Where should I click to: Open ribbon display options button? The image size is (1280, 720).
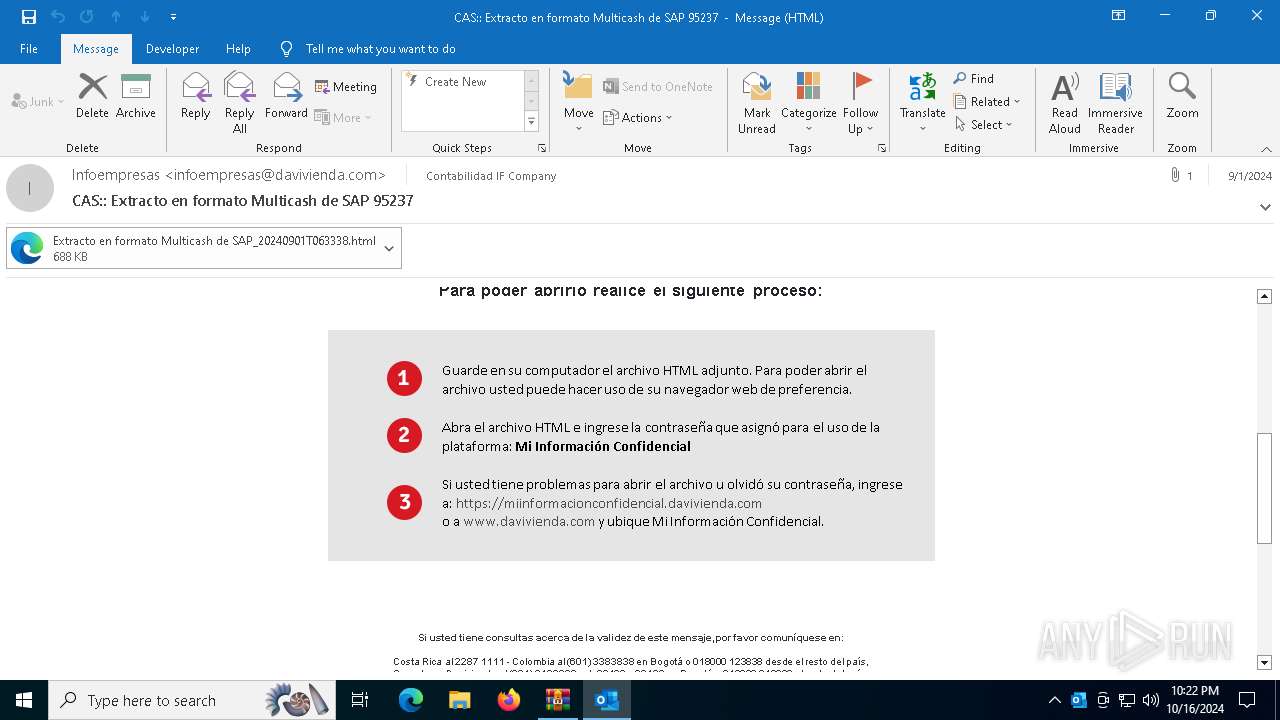coord(1119,16)
